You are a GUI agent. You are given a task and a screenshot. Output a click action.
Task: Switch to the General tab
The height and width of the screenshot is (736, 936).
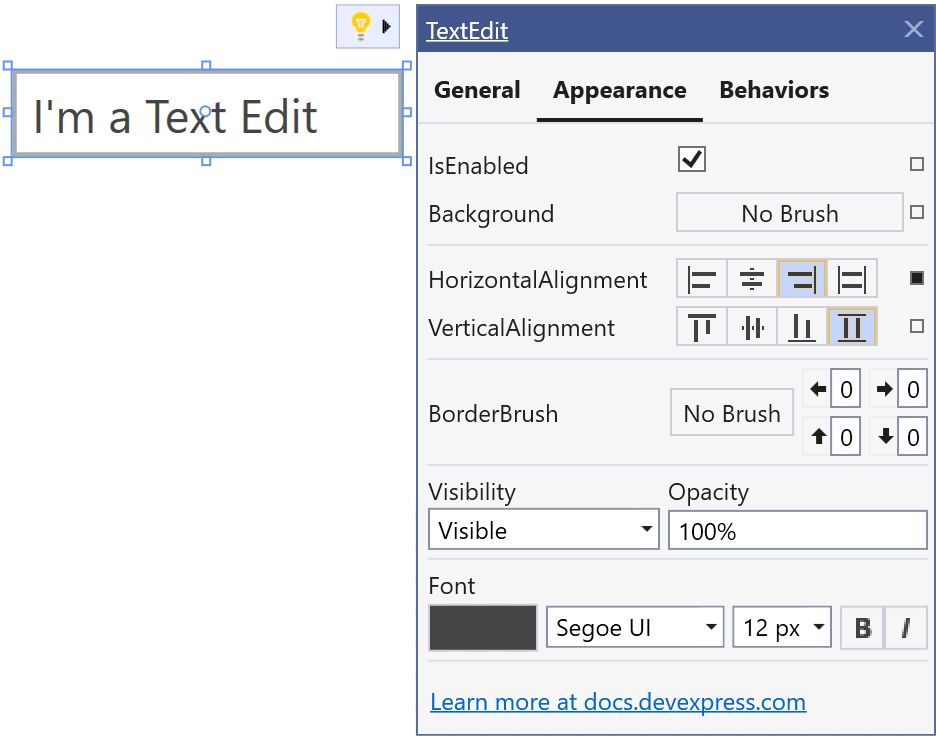477,90
